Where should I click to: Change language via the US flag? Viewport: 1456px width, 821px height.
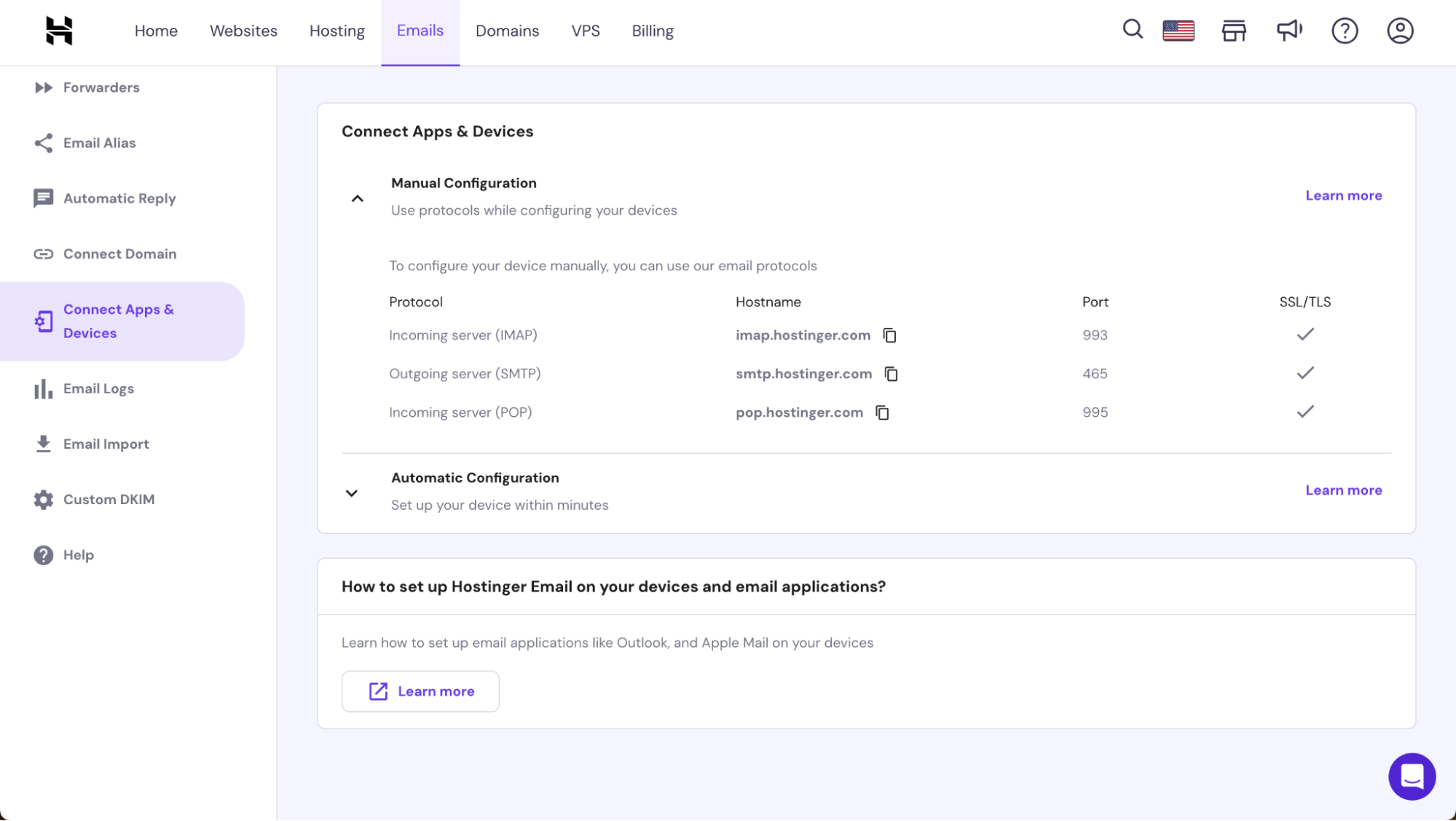pyautogui.click(x=1178, y=30)
